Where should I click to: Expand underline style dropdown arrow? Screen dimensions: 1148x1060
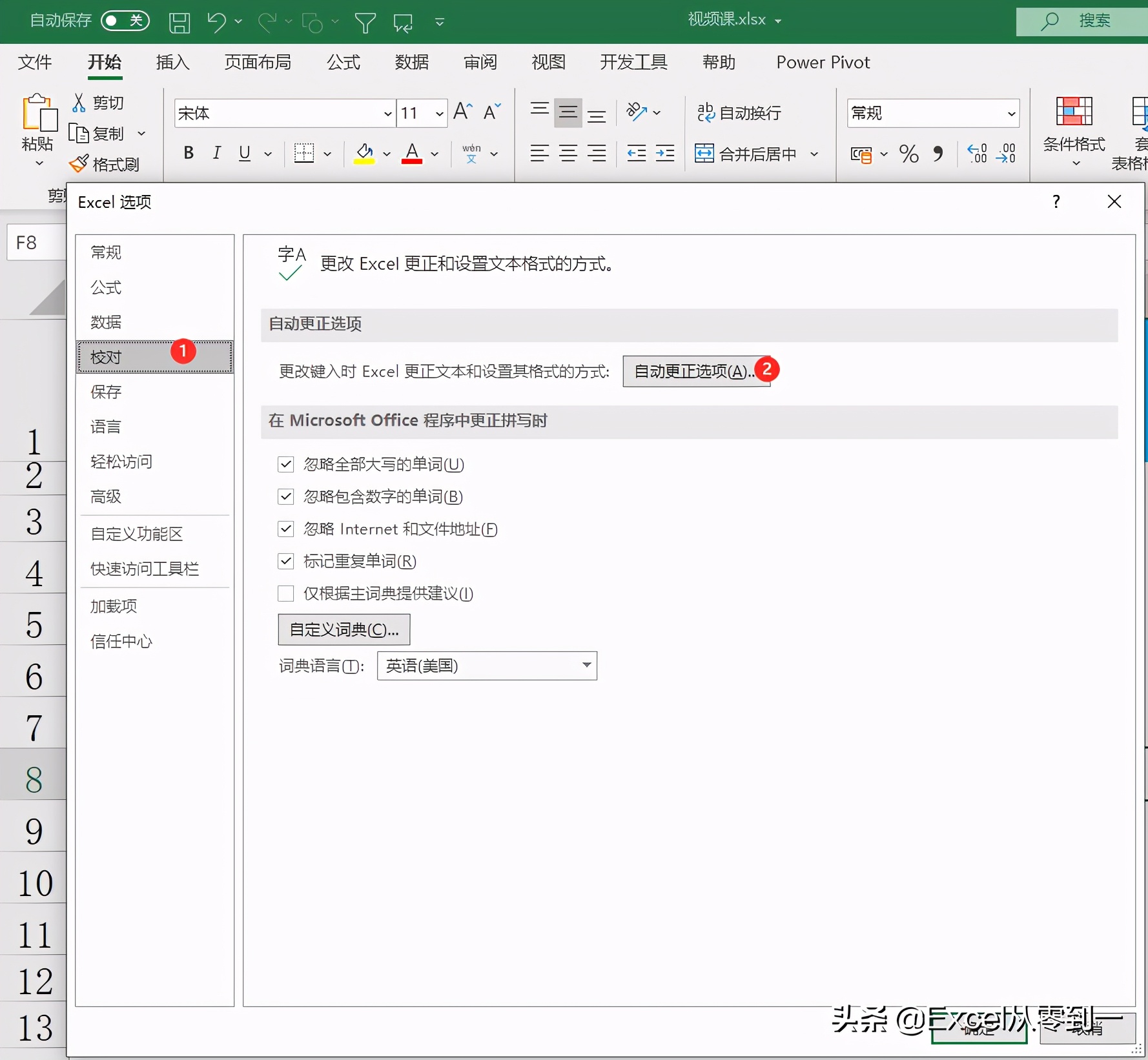pyautogui.click(x=268, y=154)
